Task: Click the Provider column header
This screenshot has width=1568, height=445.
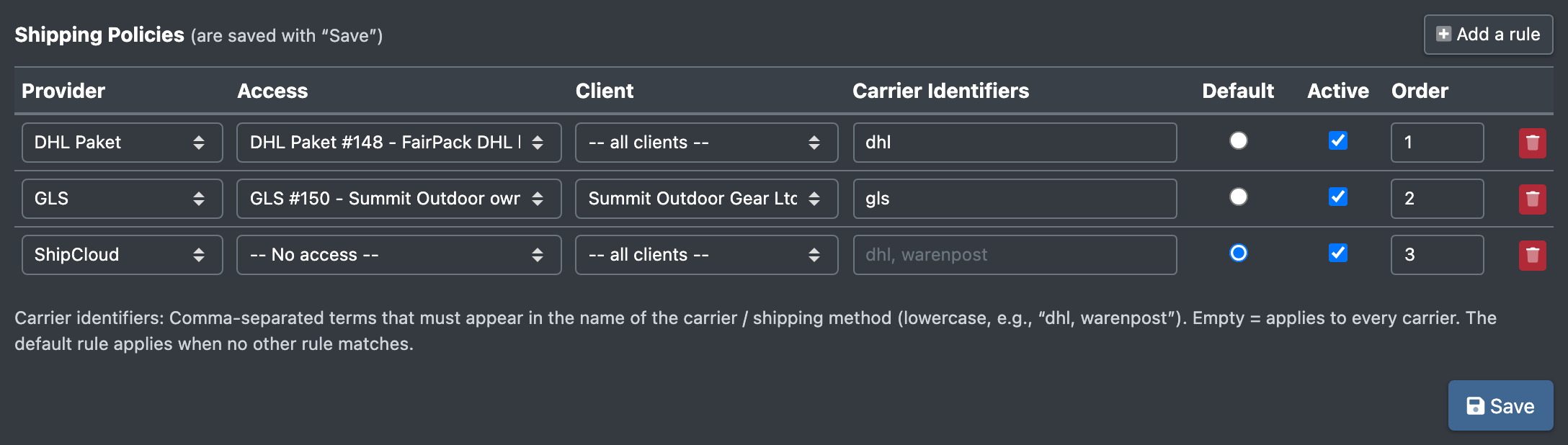Action: 63,91
